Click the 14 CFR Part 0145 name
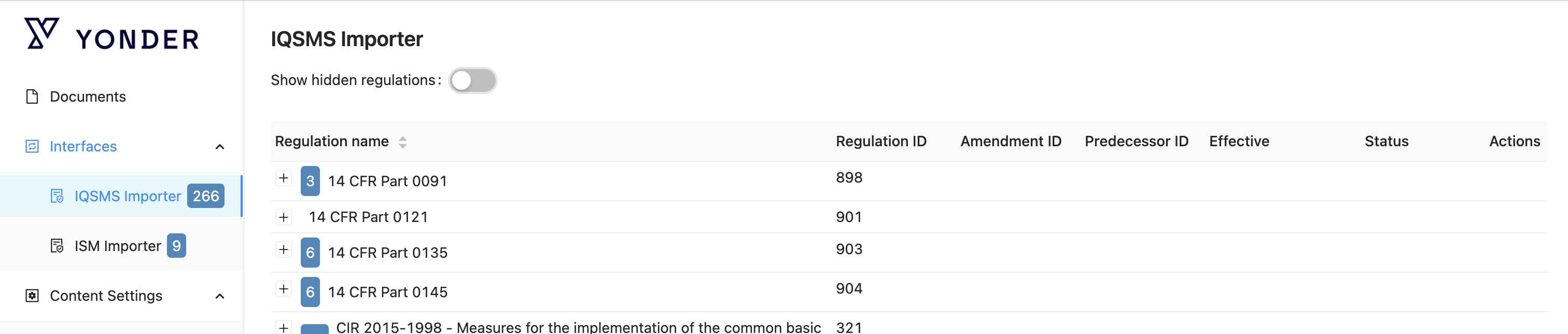Screen dimensions: 1568x334 [388, 293]
